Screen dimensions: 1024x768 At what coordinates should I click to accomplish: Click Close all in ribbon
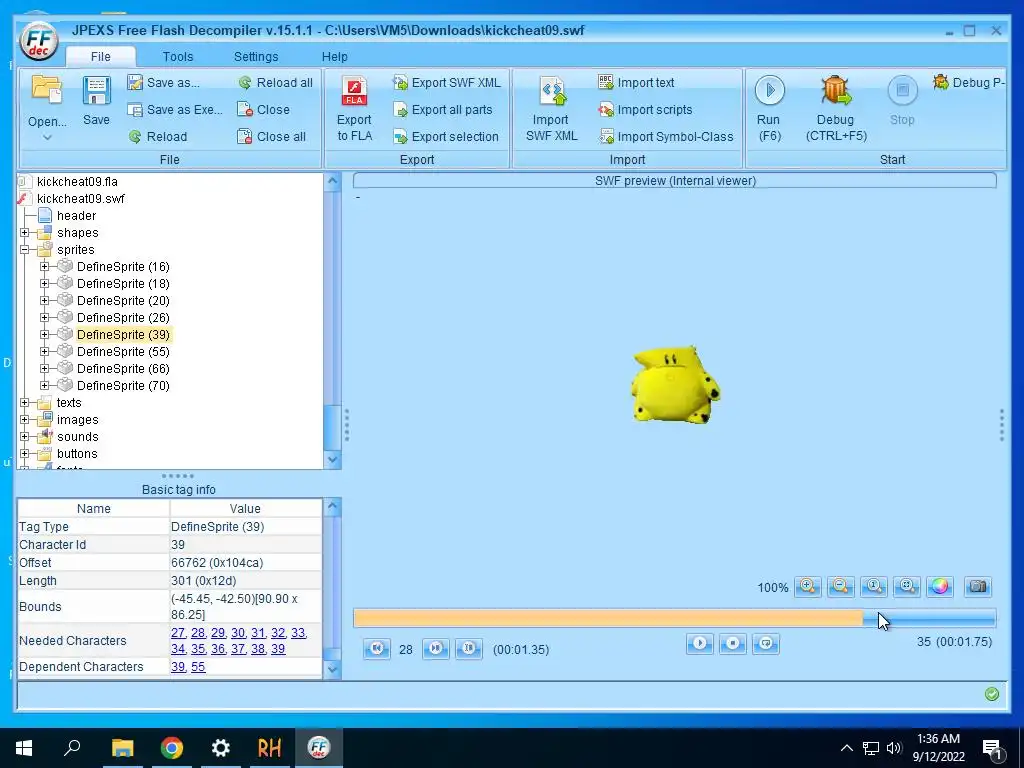click(x=271, y=136)
